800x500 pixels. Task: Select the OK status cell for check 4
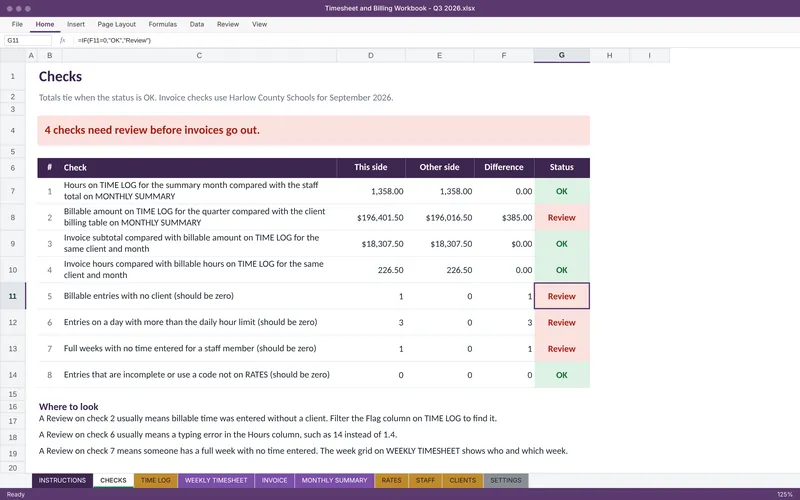(x=562, y=270)
